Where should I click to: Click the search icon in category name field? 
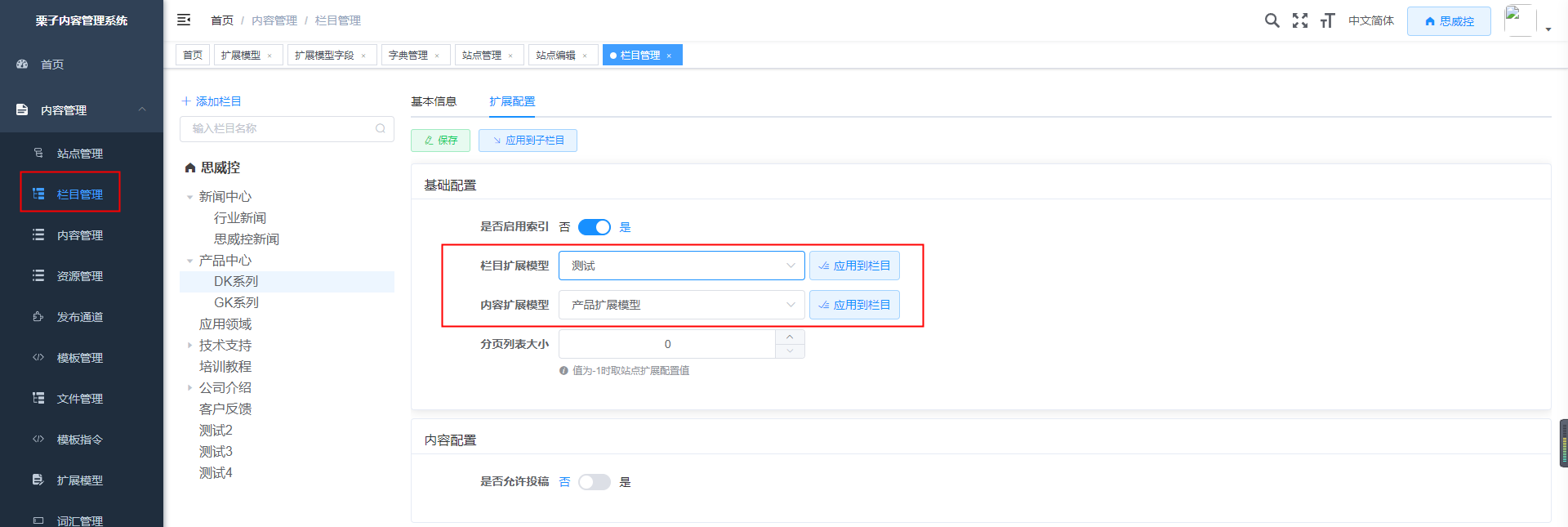381,128
